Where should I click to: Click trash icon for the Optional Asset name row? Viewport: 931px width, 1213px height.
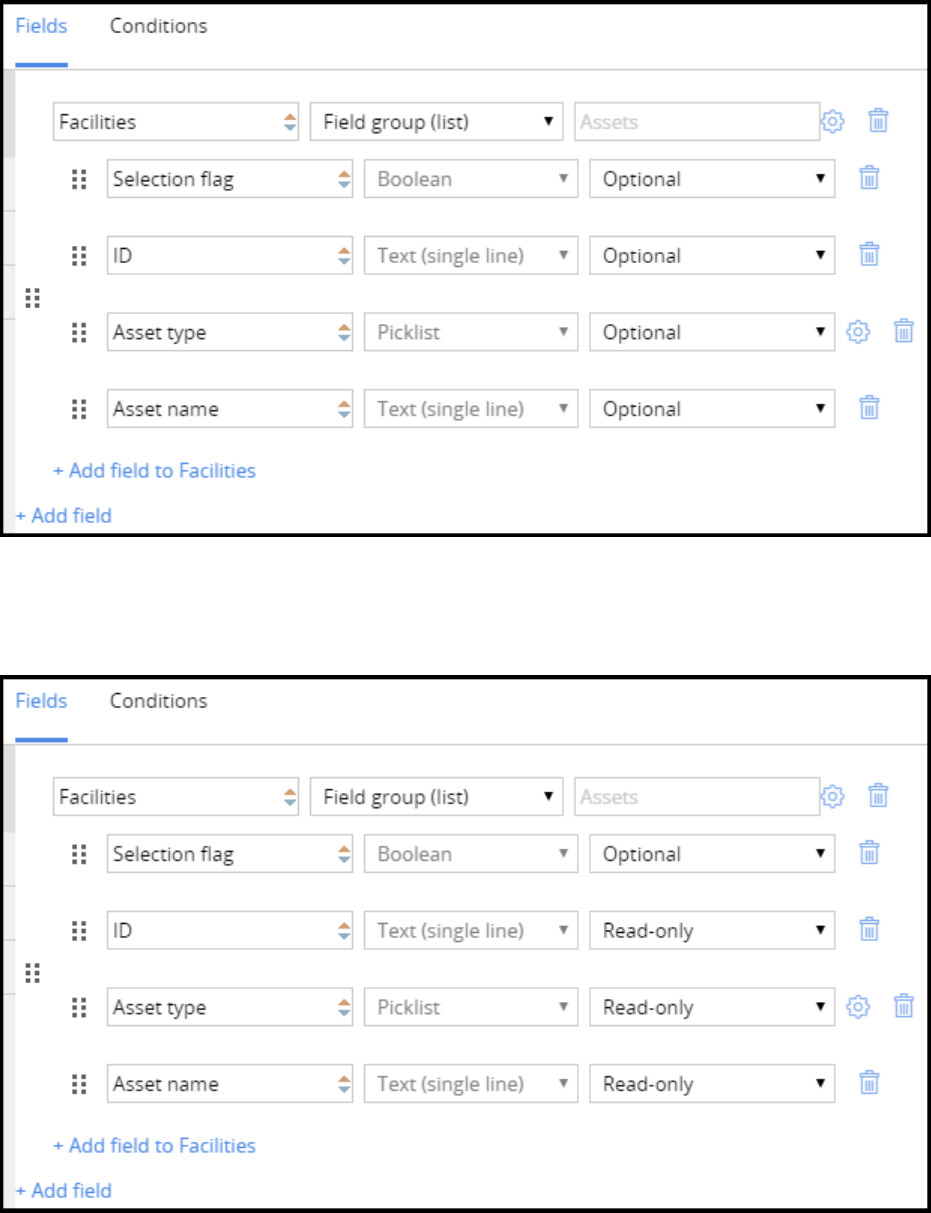tap(869, 408)
